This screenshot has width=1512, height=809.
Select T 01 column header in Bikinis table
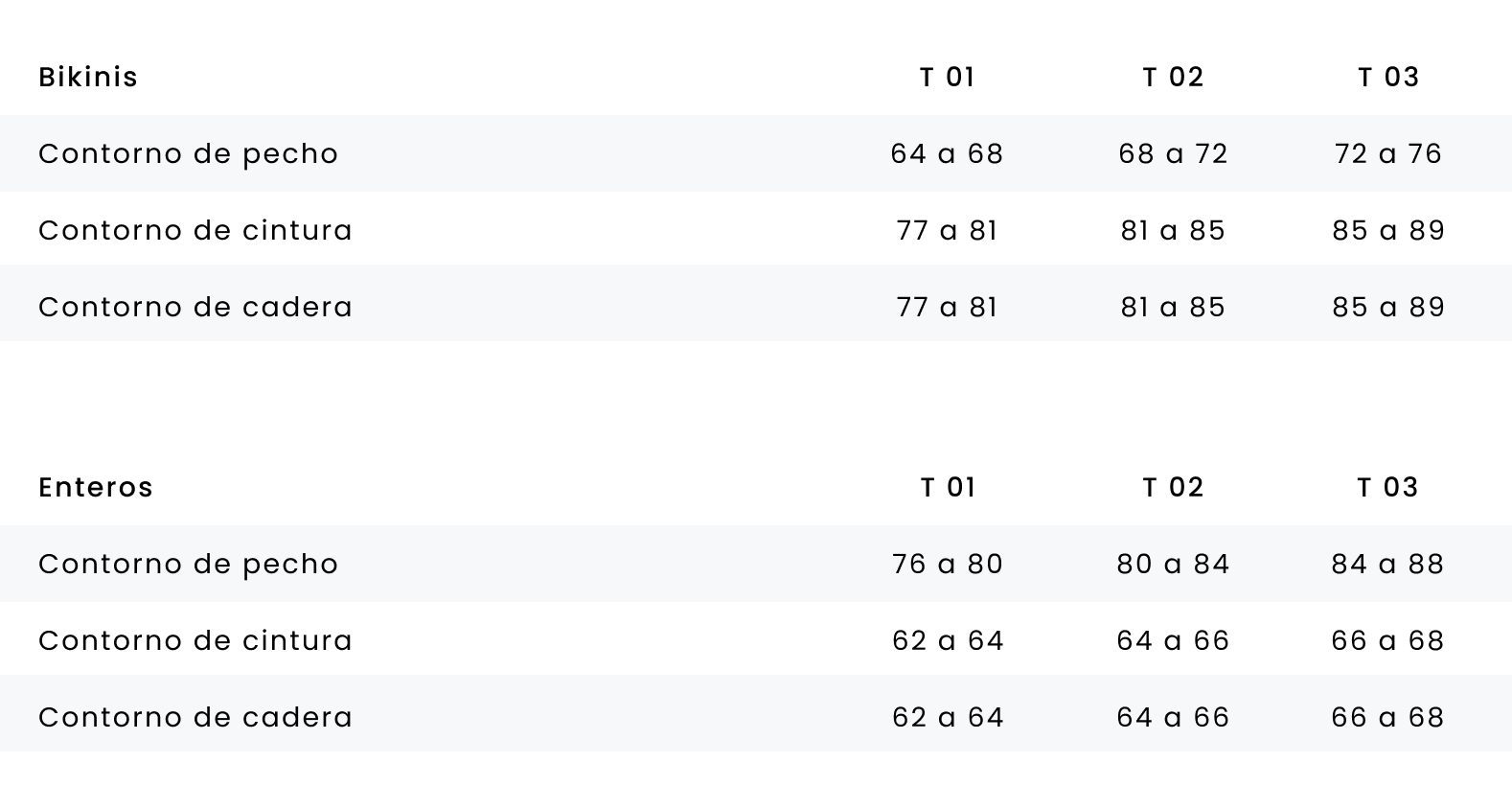[948, 77]
